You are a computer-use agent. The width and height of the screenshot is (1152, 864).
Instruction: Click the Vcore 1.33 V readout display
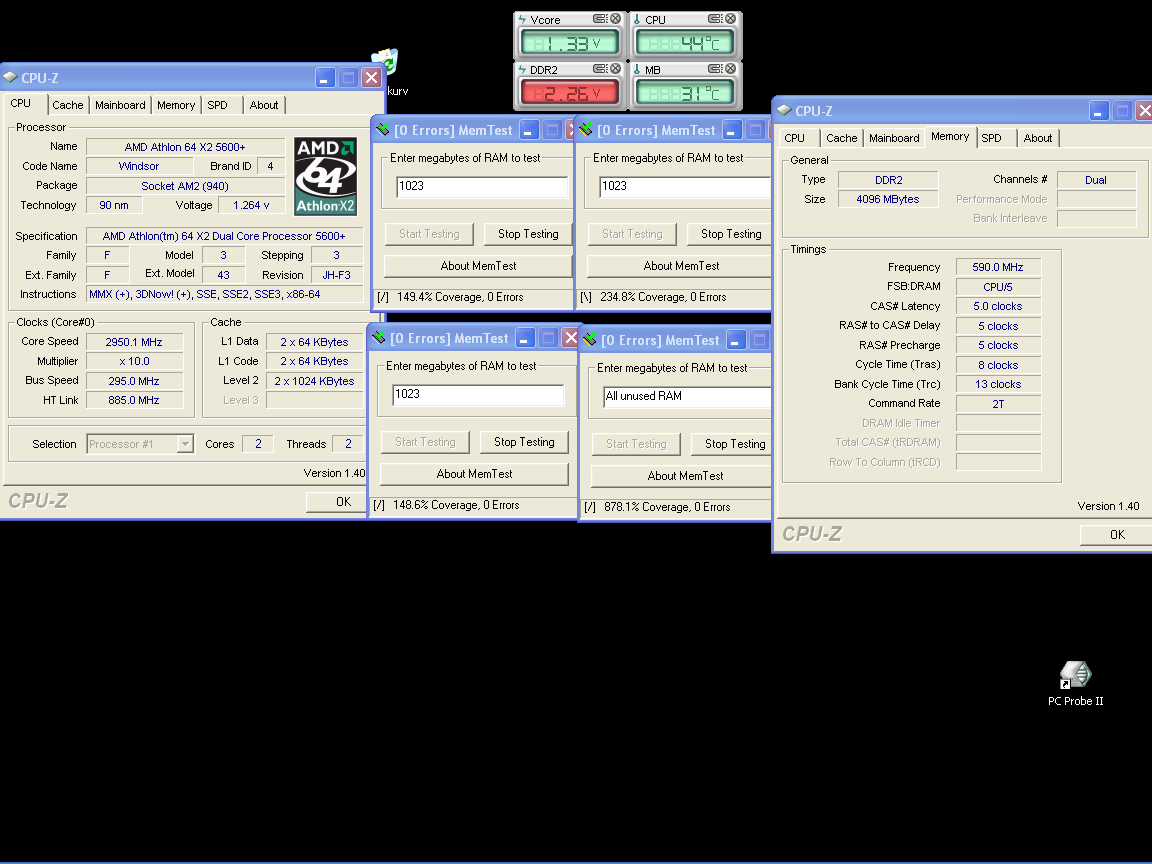569,43
